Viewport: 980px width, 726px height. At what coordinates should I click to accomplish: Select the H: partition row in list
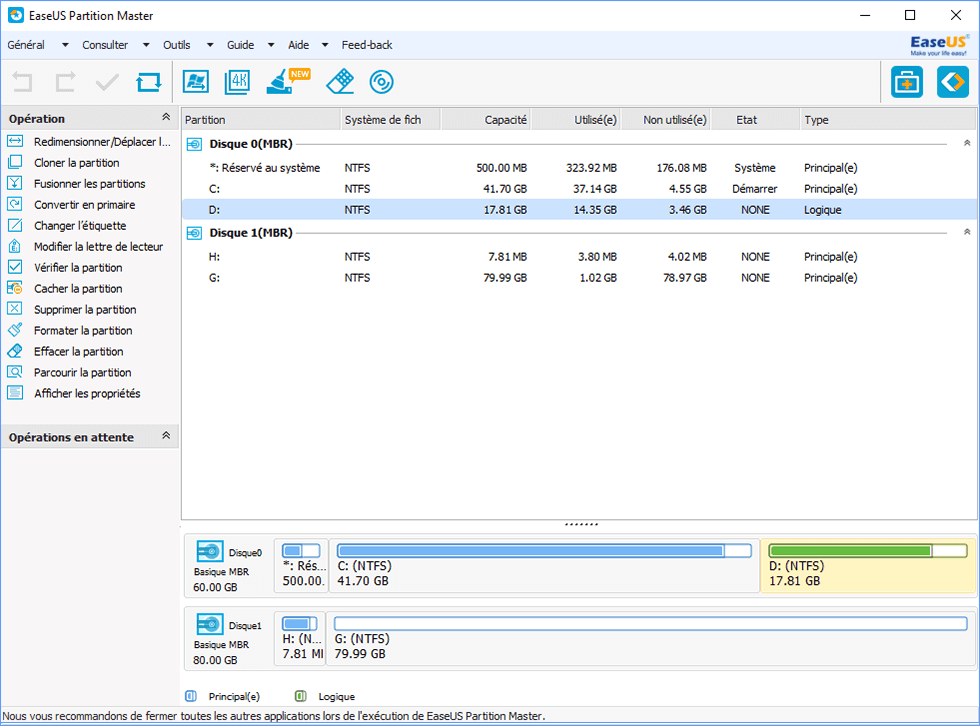579,257
